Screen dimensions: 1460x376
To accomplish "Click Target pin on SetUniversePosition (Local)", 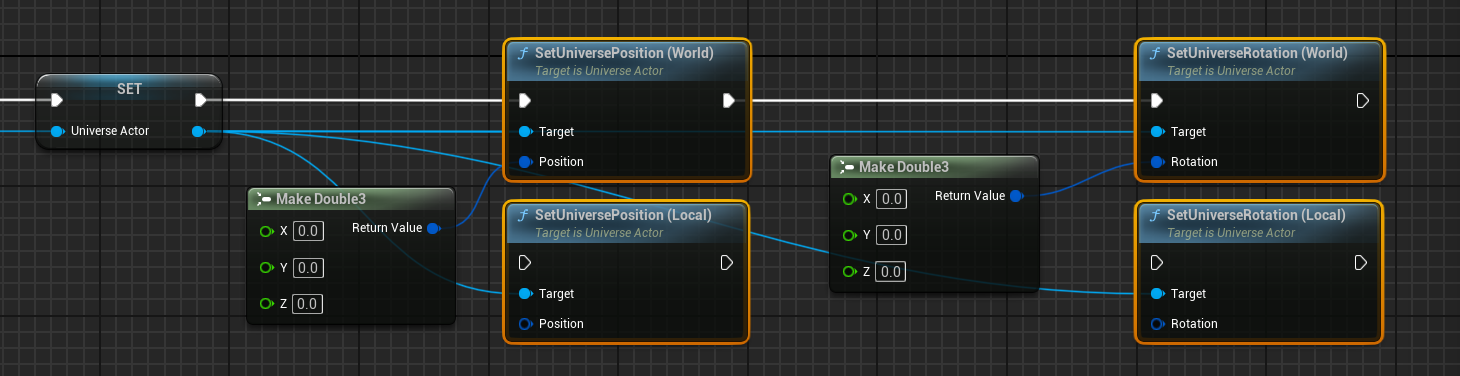I will 525,293.
